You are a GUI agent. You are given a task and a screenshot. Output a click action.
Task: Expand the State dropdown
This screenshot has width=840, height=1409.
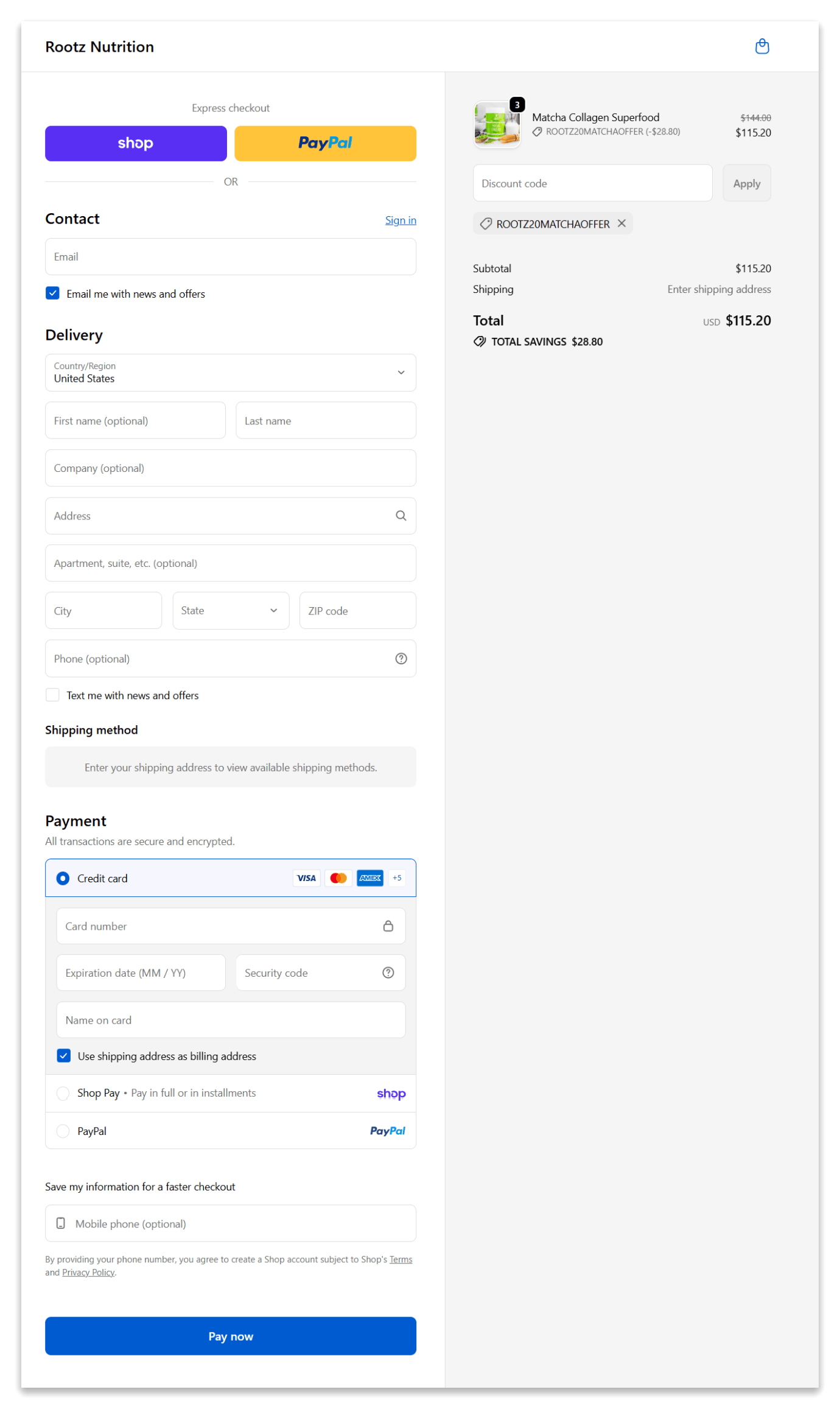(x=230, y=610)
